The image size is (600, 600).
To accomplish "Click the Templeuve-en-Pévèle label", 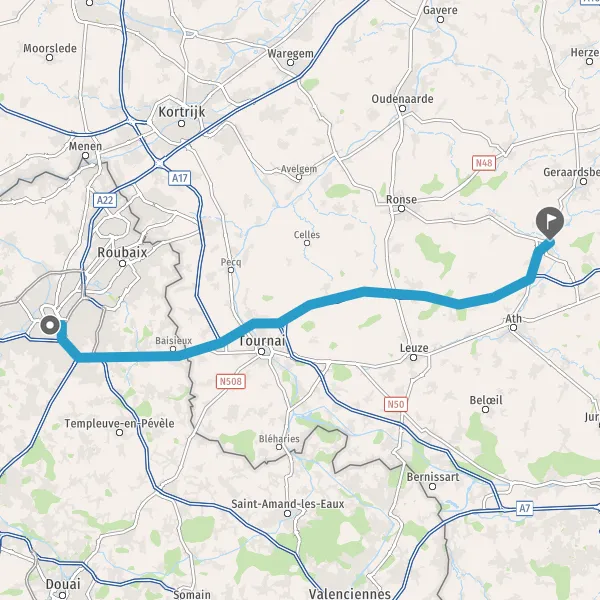I will click(119, 423).
